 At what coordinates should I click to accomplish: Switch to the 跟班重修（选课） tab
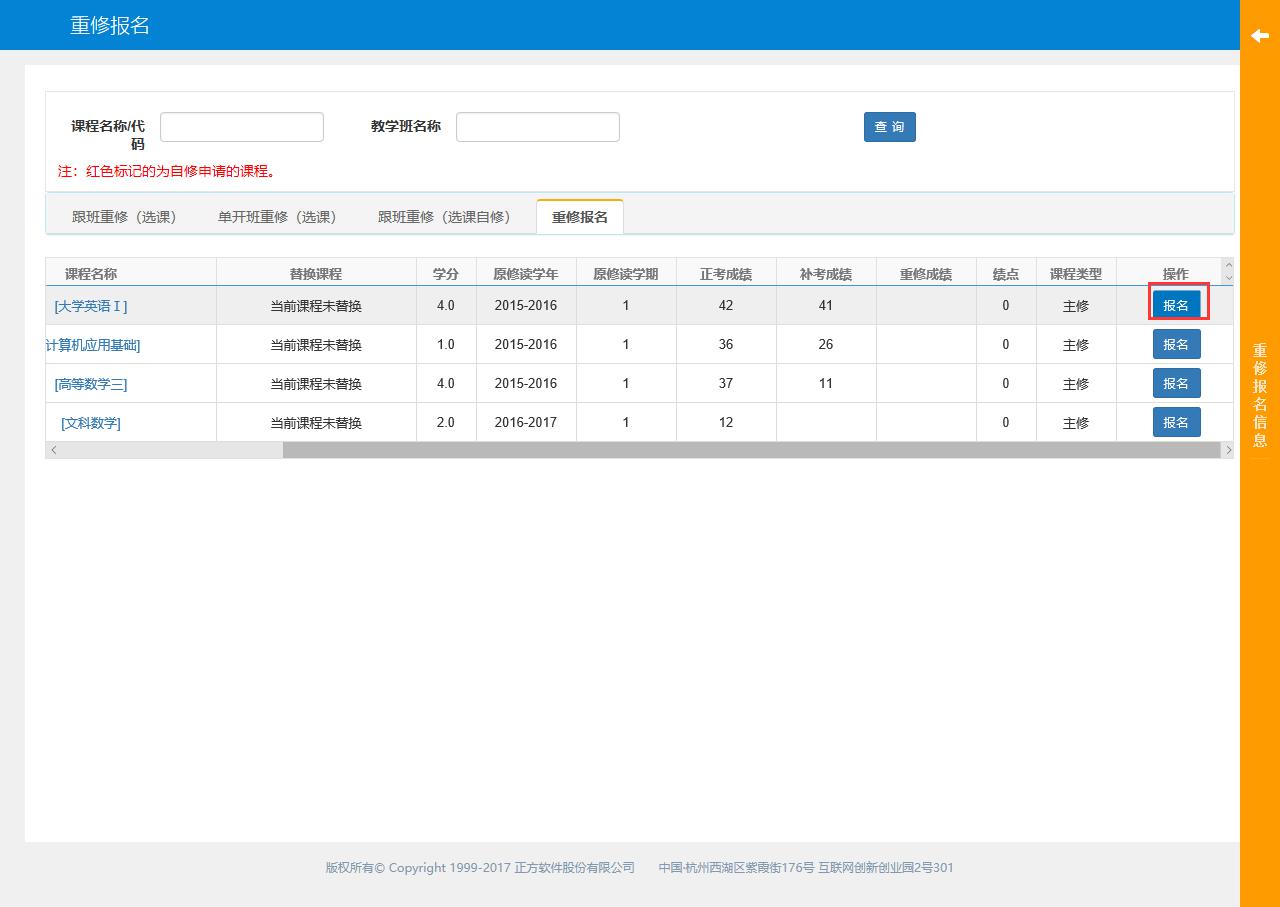[x=123, y=216]
